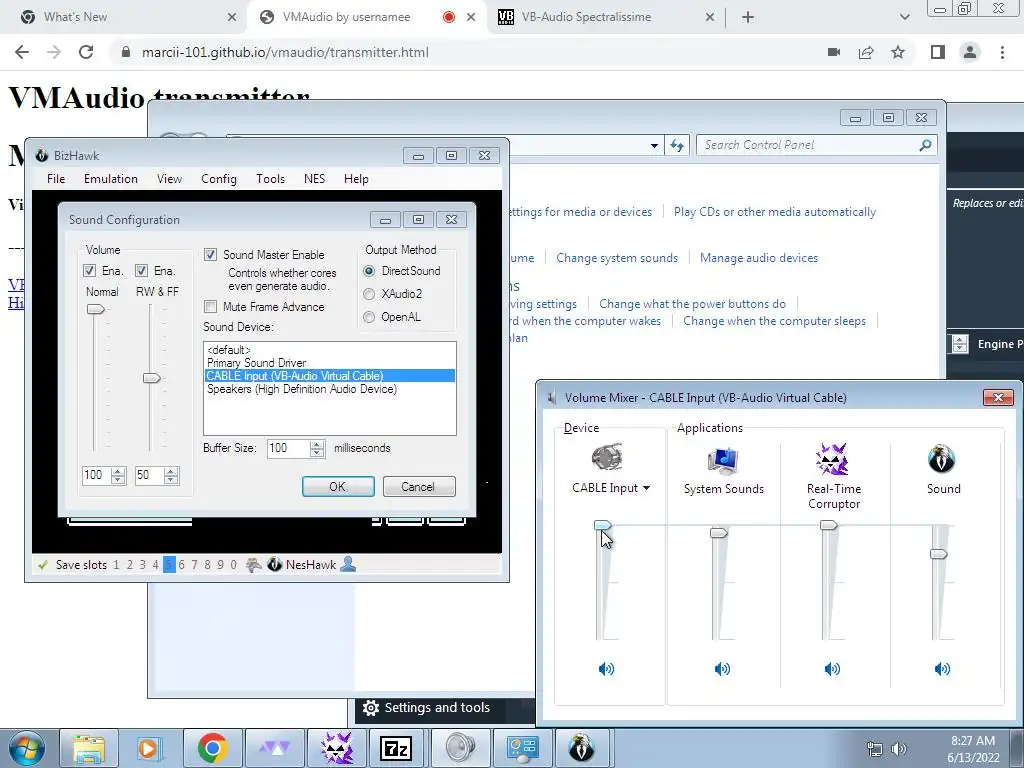Select DirectSound output method
Image resolution: width=1024 pixels, height=768 pixels.
[x=369, y=271]
